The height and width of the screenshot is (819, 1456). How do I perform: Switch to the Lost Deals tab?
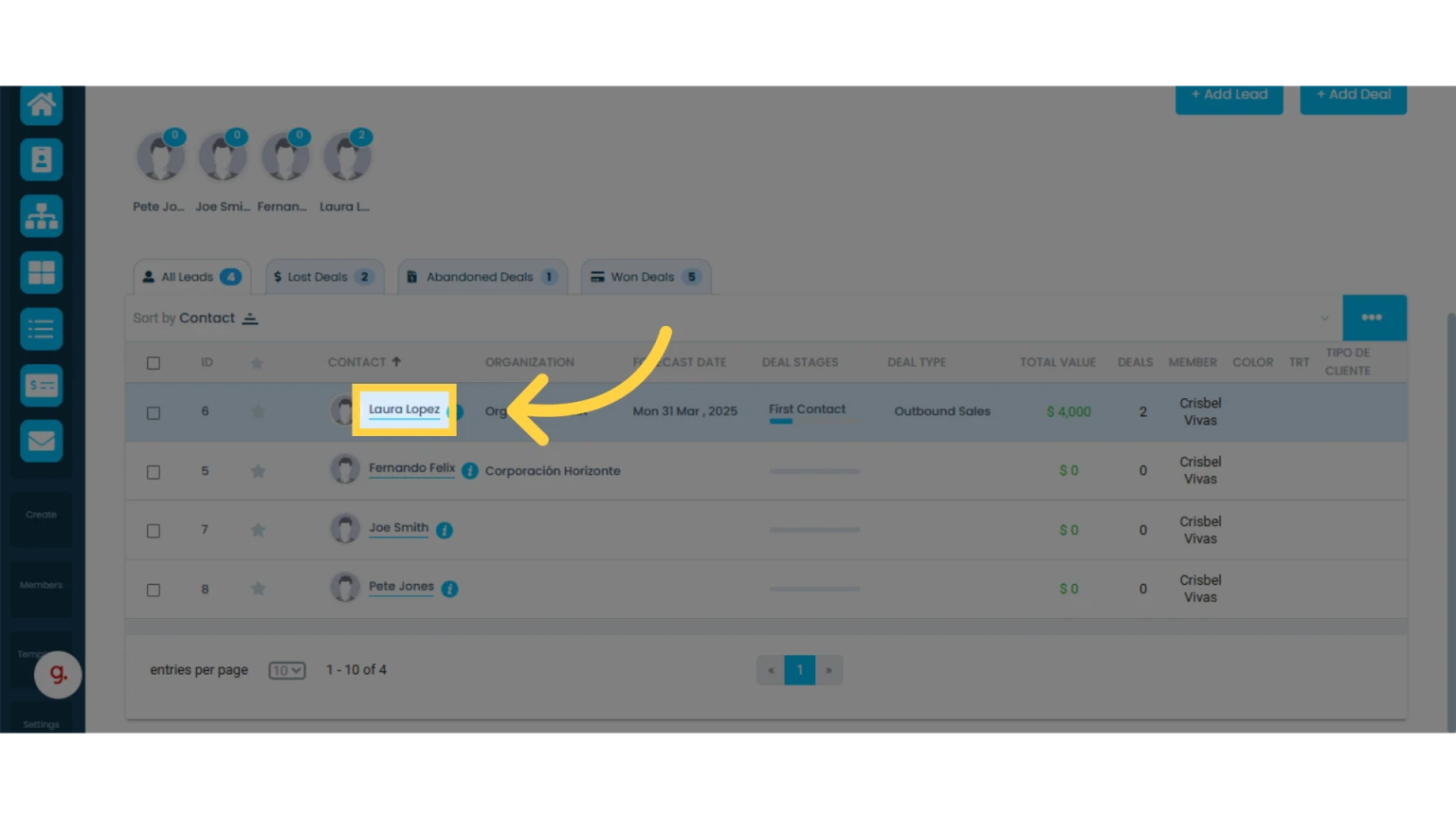click(x=324, y=277)
